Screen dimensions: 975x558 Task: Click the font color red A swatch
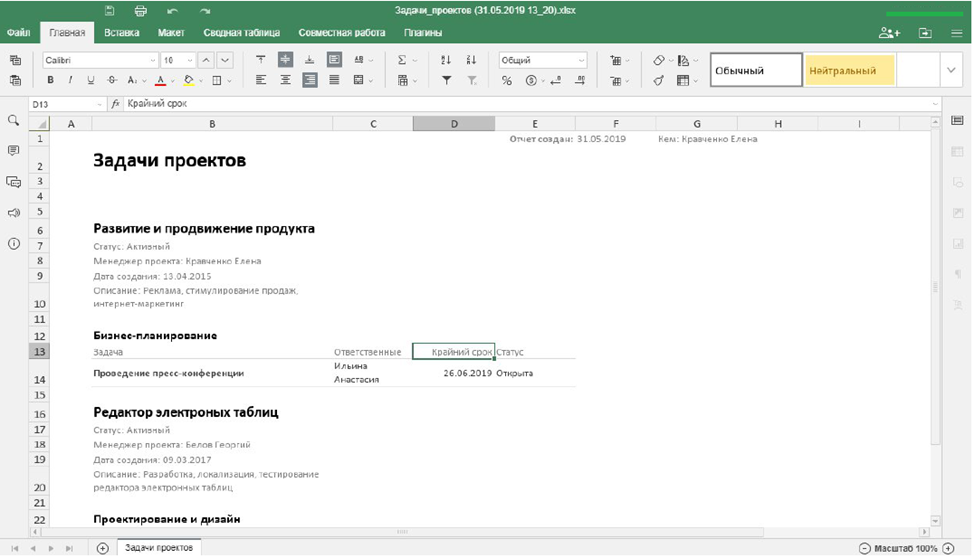160,80
